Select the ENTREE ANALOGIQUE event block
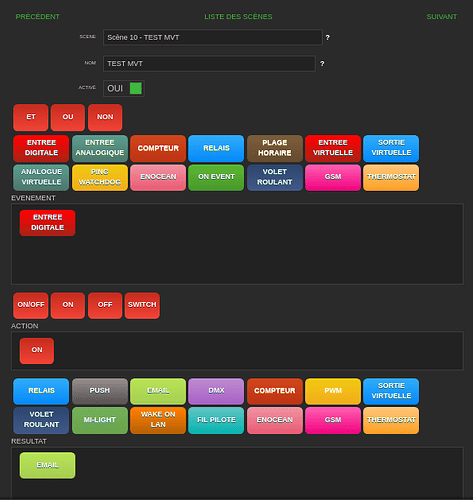Viewport: 473px width, 500px height. [100, 148]
